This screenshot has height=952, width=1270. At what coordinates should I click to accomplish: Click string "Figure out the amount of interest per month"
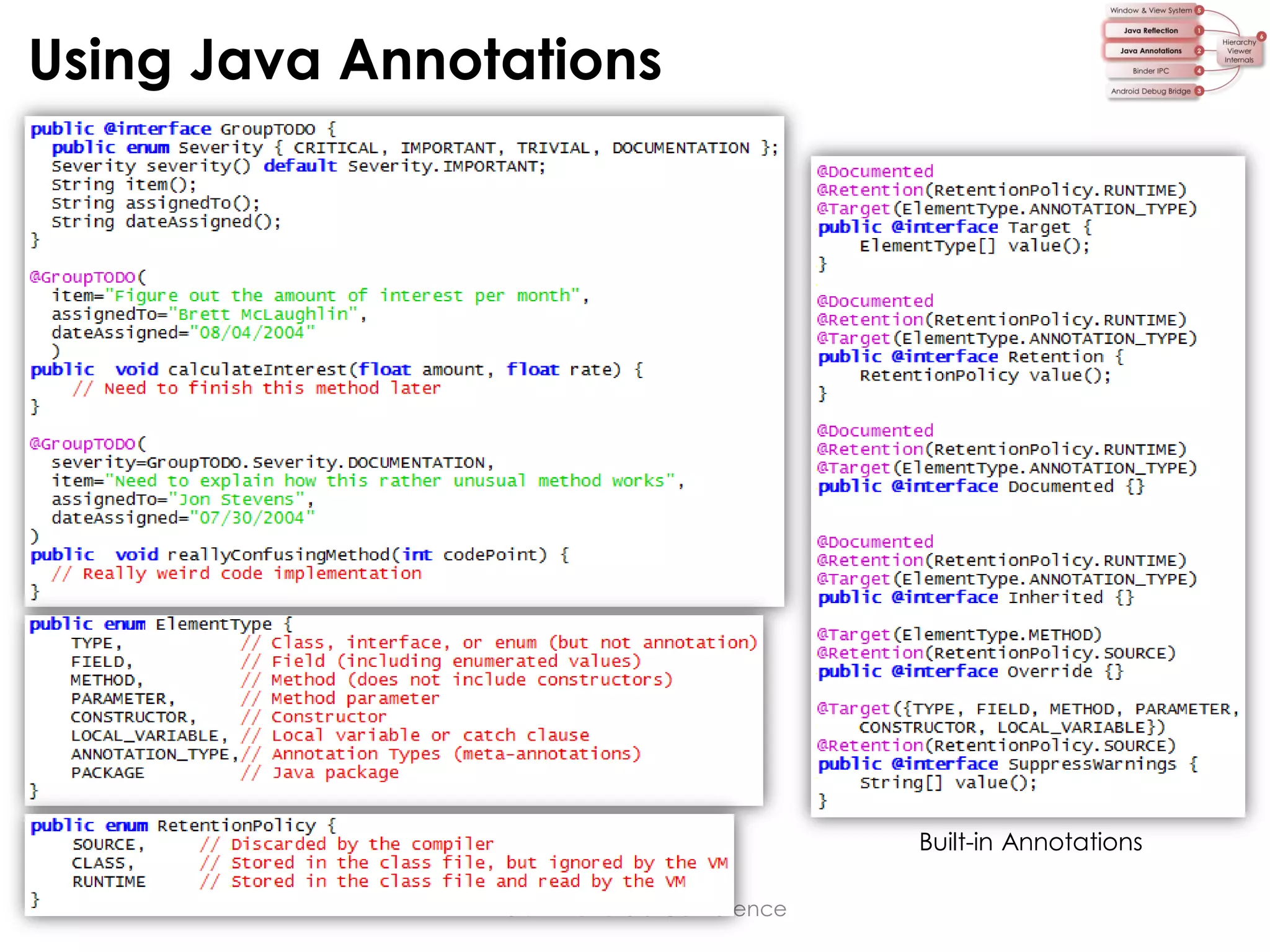(x=342, y=296)
